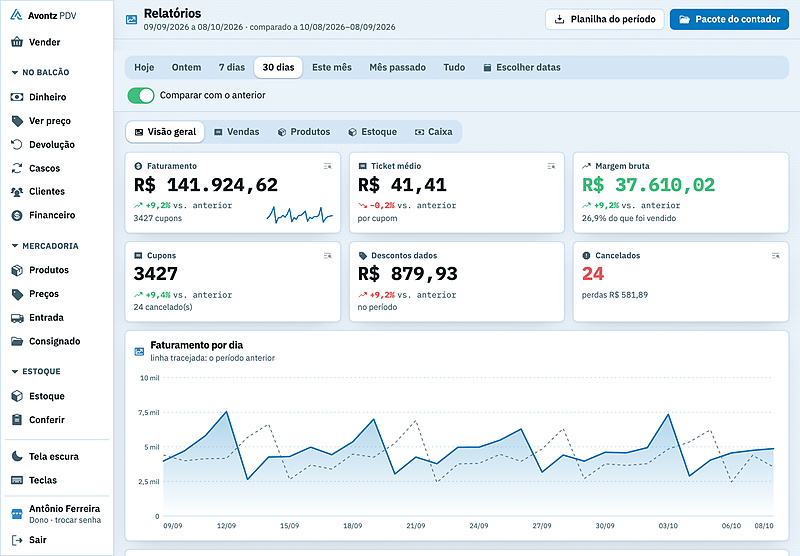
Task: Click the Conferir clipboard icon
Action: [17, 420]
